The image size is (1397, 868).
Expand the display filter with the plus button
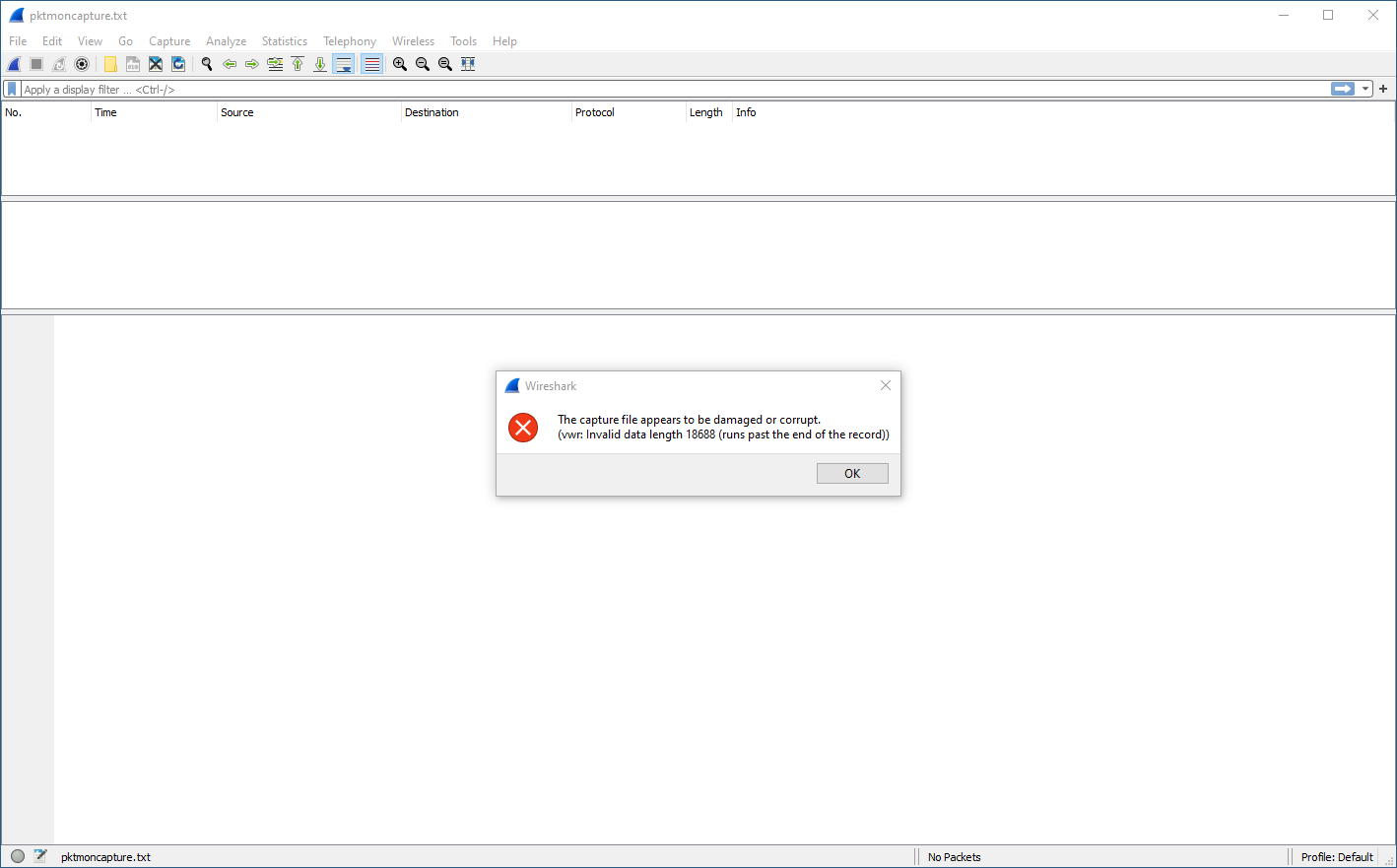(1383, 88)
